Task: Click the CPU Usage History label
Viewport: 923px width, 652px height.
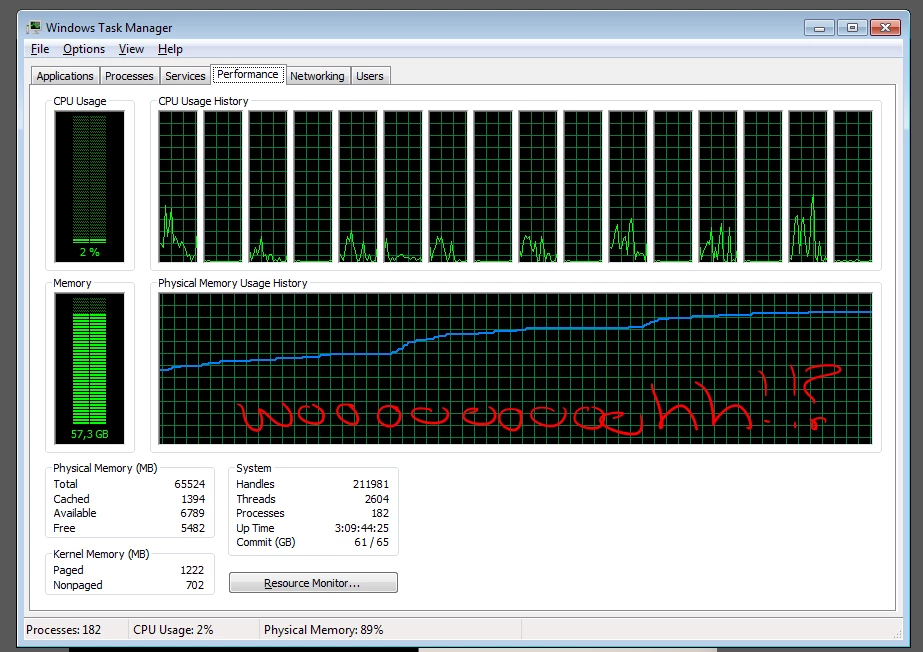Action: click(x=203, y=101)
